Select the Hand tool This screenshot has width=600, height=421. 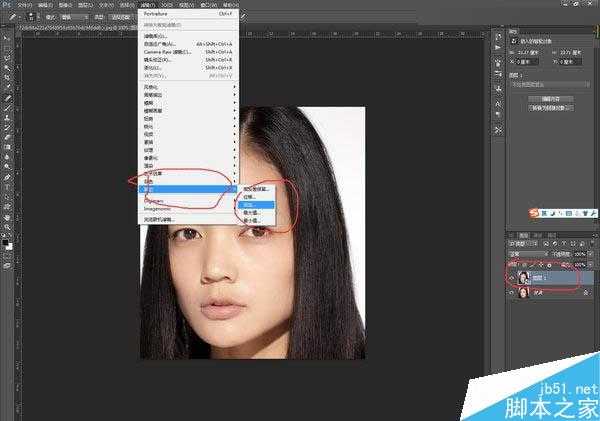[7, 218]
